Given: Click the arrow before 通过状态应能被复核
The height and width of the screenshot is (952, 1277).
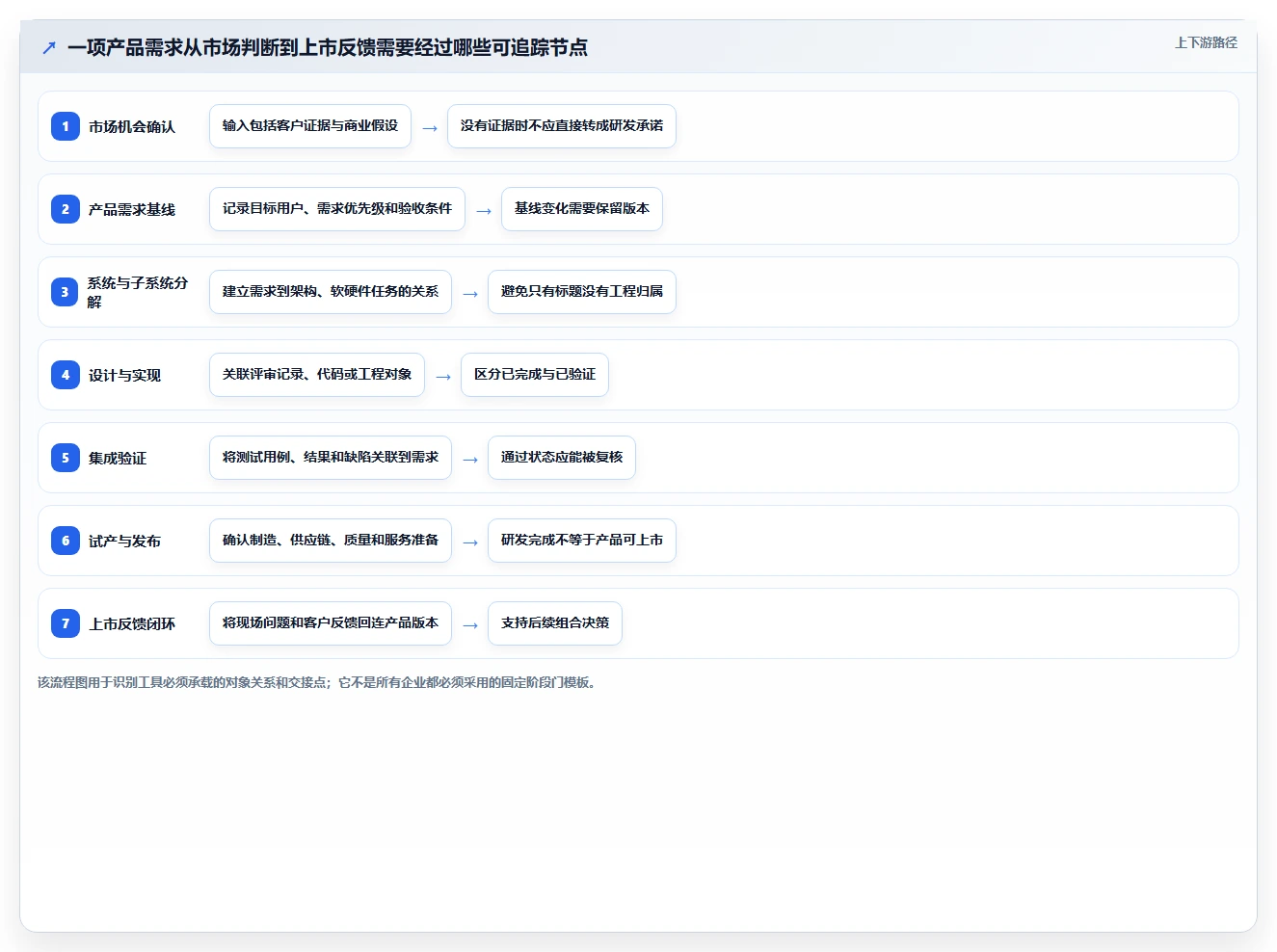Looking at the screenshot, I should click(x=470, y=460).
